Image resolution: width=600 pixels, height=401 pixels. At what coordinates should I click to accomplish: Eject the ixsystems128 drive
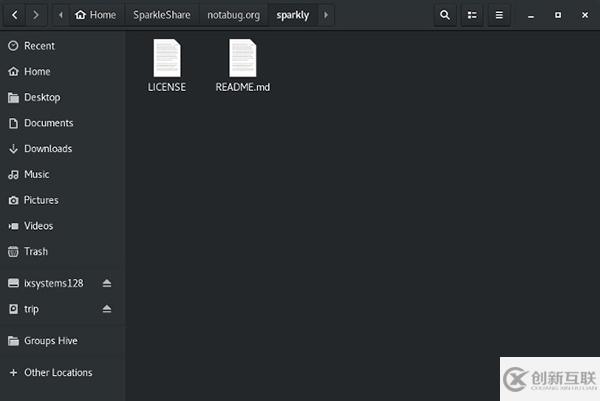coord(107,283)
